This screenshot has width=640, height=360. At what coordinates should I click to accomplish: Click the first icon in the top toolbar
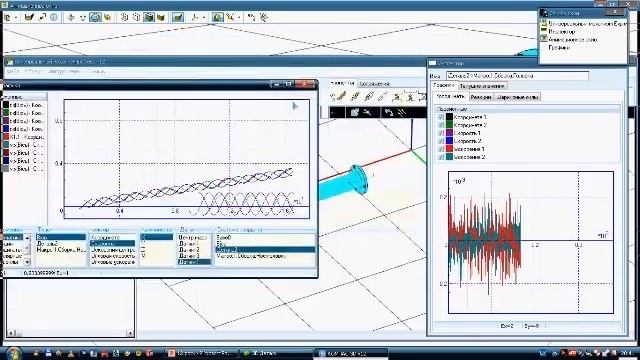point(7,17)
